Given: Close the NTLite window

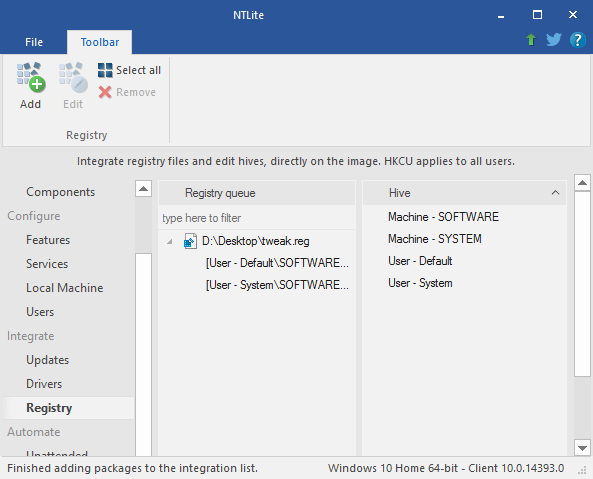Looking at the screenshot, I should (x=573, y=15).
